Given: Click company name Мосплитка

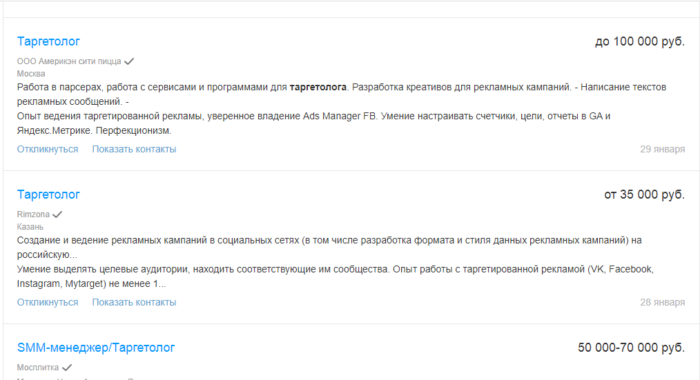Looking at the screenshot, I should tap(38, 367).
